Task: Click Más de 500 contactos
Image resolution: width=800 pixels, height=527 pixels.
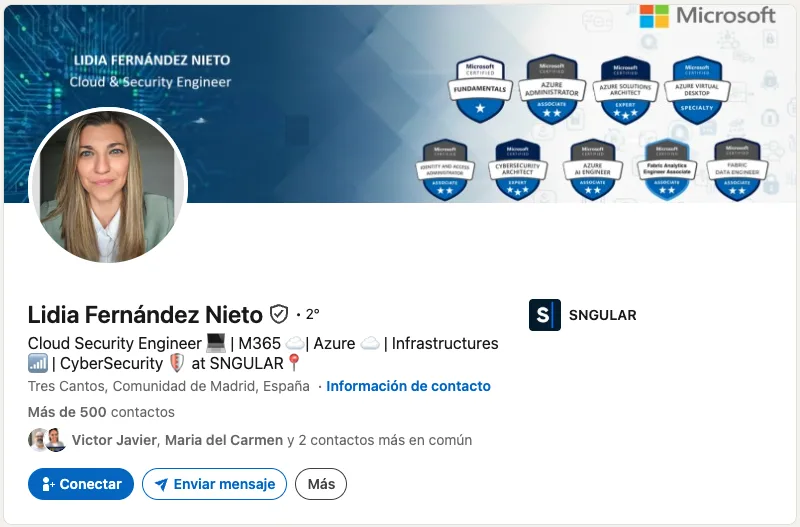Action: [101, 412]
